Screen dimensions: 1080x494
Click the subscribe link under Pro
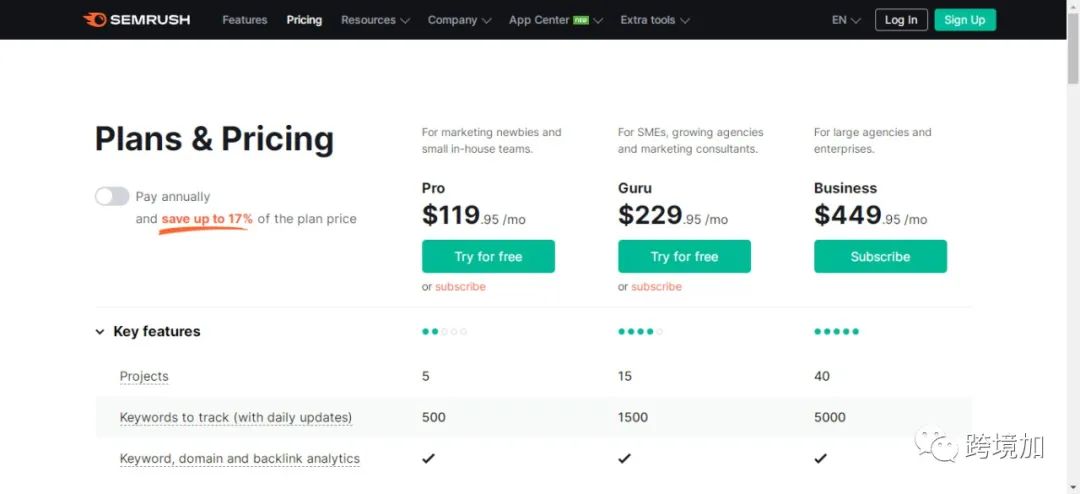[x=460, y=287]
